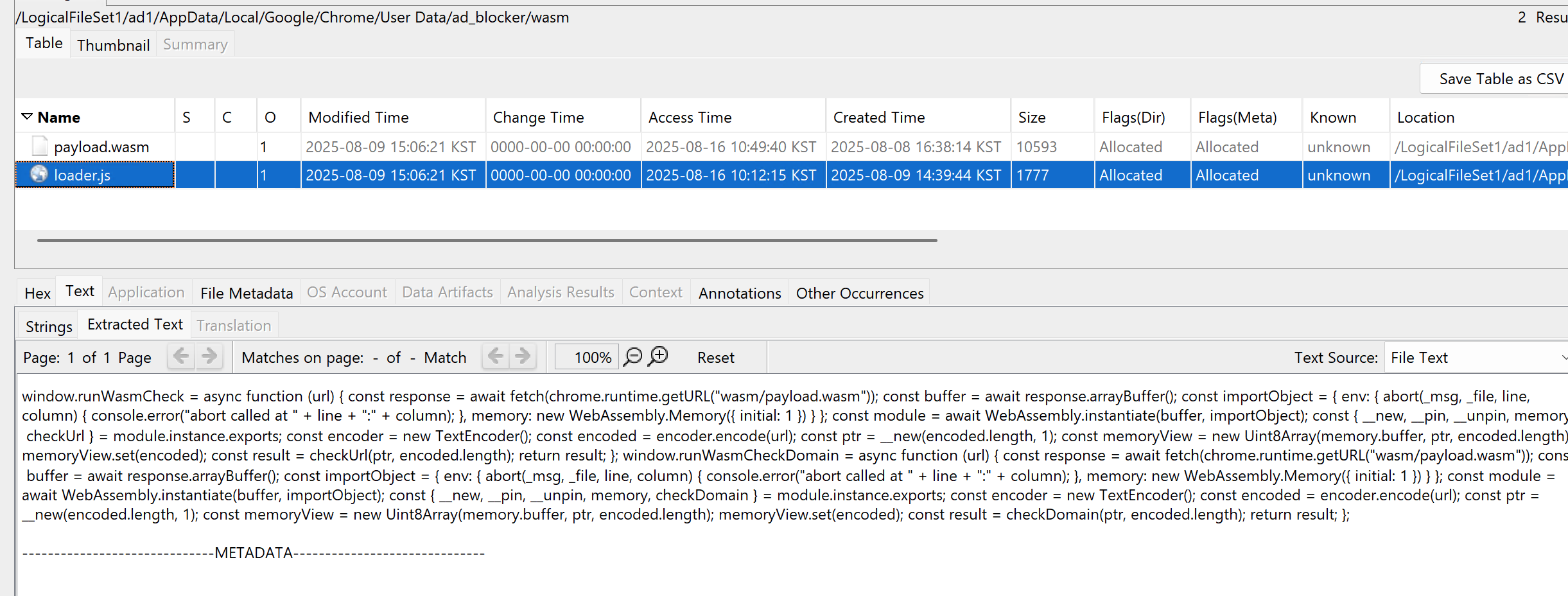Select the payload.wasm file row
The height and width of the screenshot is (596, 1568).
tap(791, 146)
